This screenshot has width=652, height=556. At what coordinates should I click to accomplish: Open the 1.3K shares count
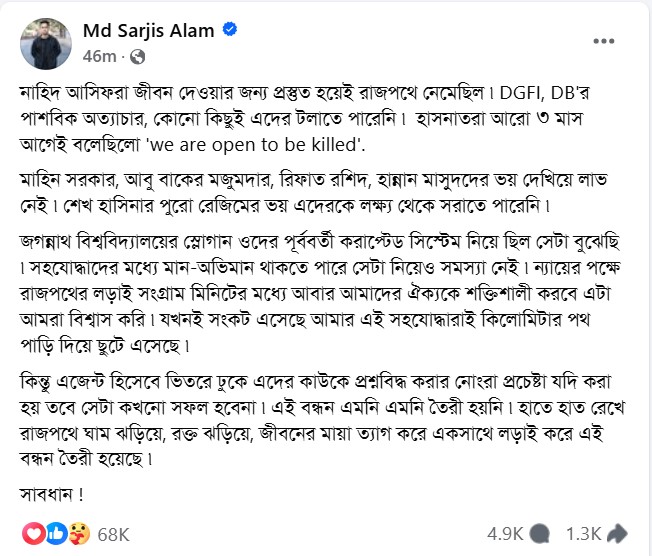(583, 534)
